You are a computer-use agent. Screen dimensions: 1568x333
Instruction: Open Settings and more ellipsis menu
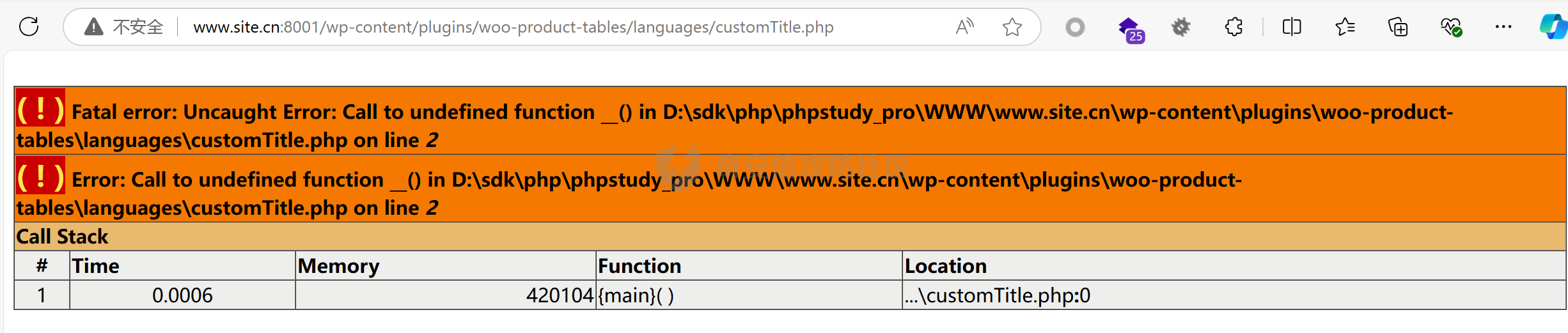coord(1503,27)
